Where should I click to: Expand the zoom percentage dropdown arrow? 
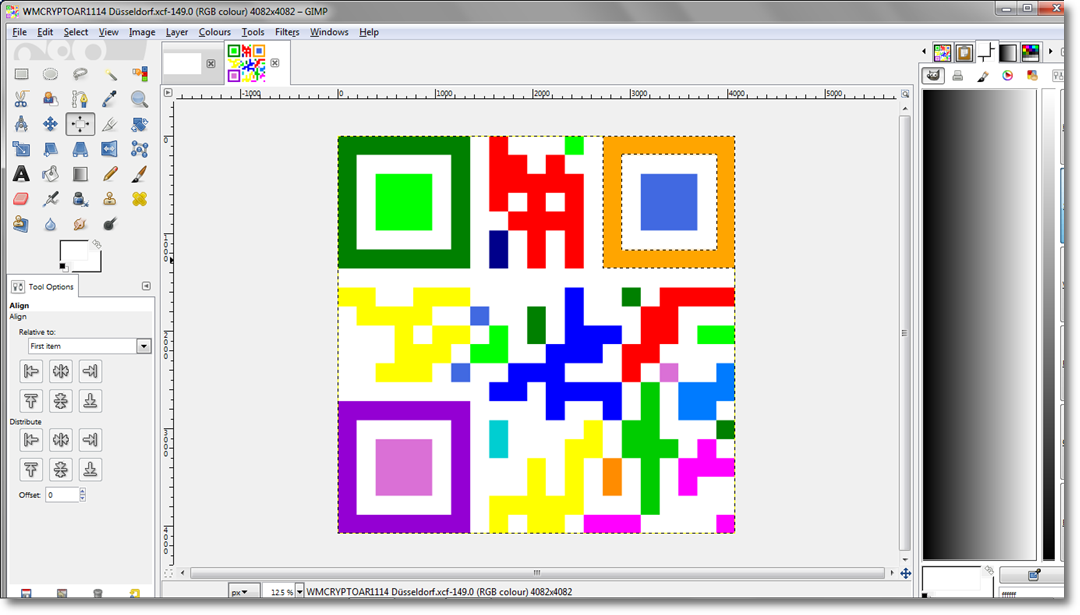coord(300,592)
